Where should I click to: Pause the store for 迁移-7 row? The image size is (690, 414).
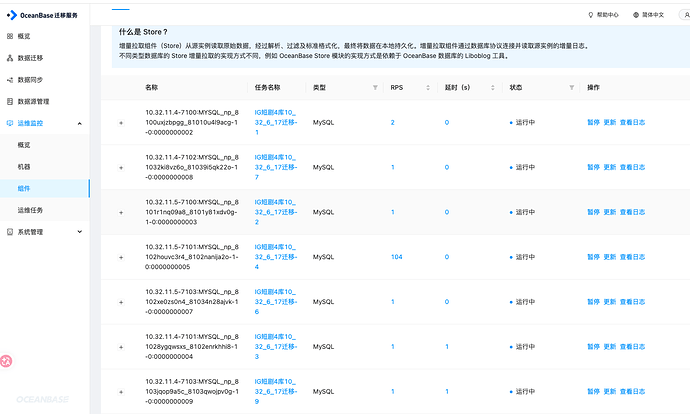pos(593,167)
